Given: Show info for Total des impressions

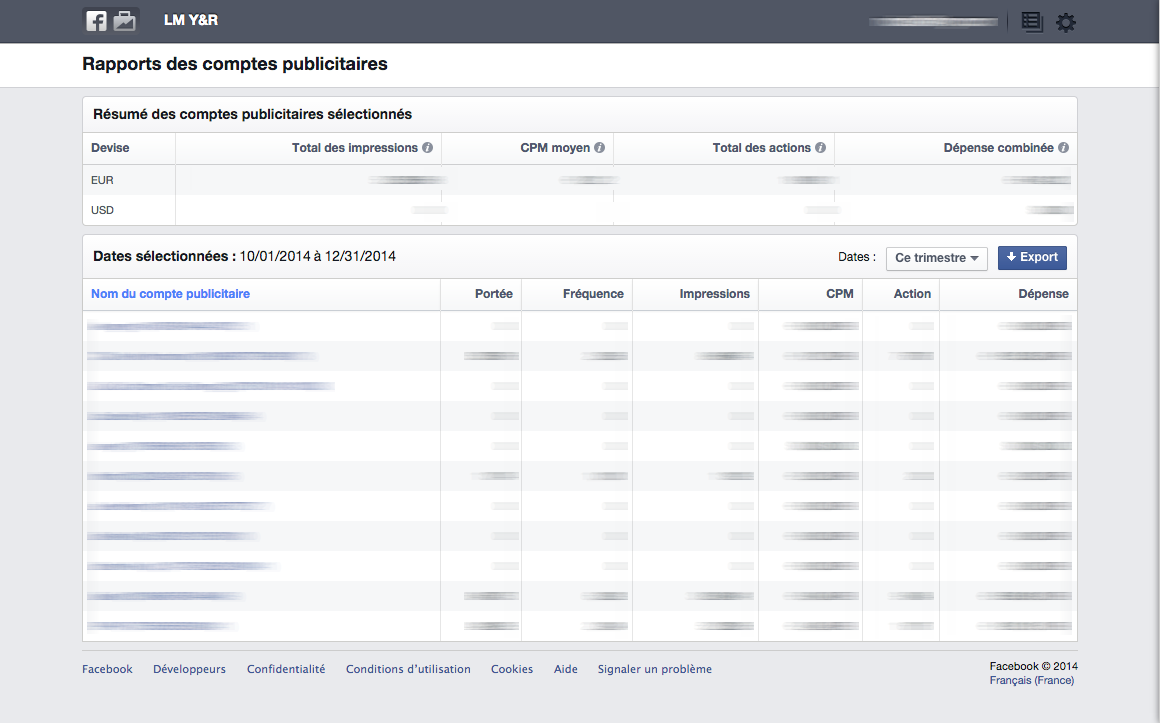Looking at the screenshot, I should pyautogui.click(x=428, y=148).
